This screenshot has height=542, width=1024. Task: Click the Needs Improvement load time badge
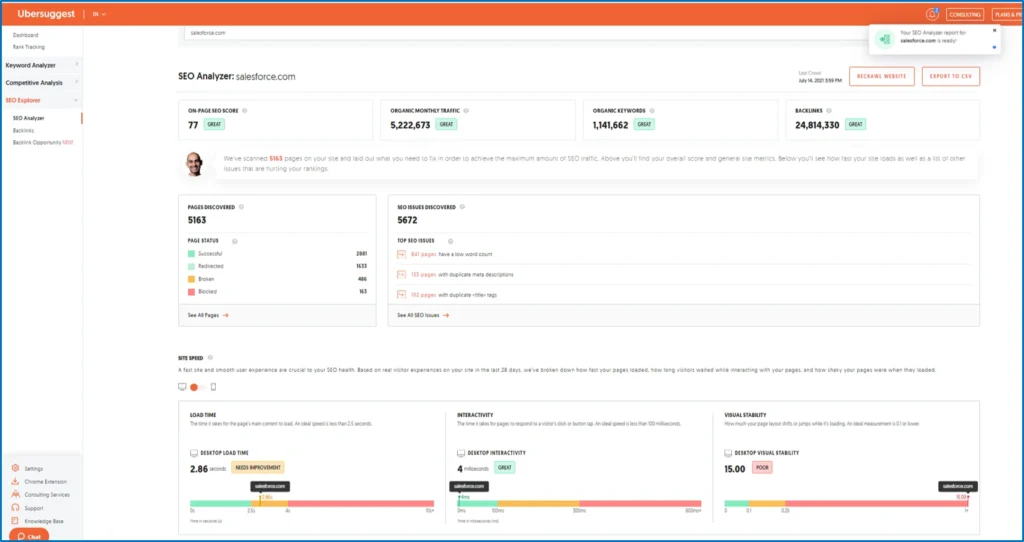pos(258,468)
